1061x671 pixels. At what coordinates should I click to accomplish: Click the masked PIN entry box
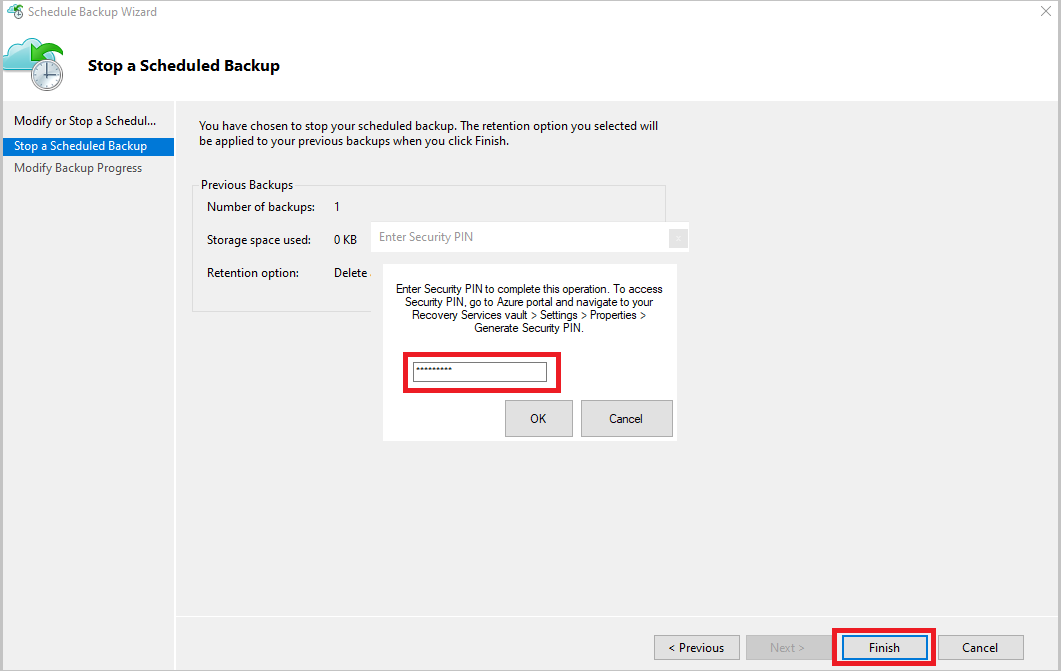[481, 371]
